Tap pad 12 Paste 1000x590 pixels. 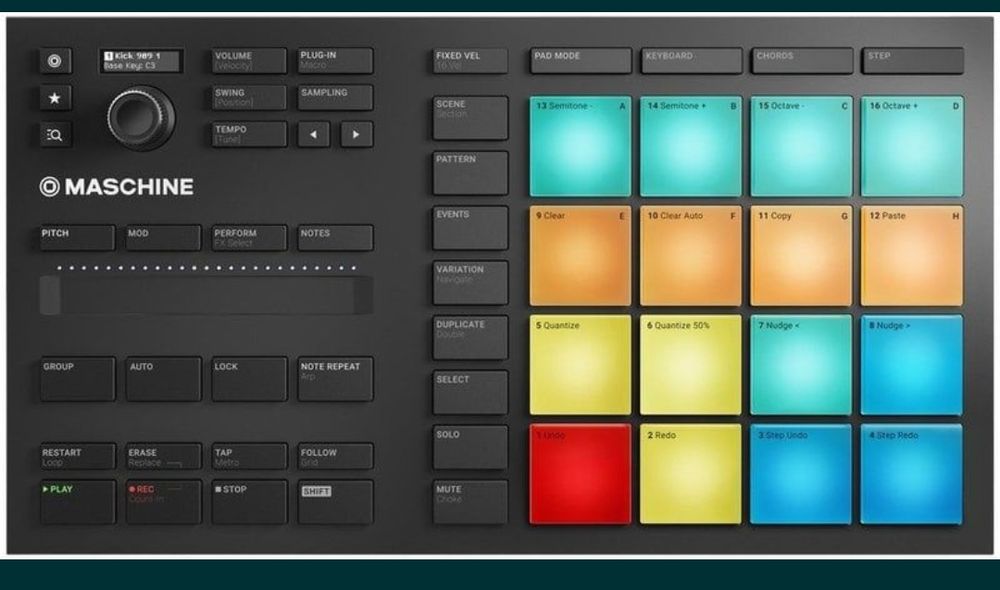[913, 256]
